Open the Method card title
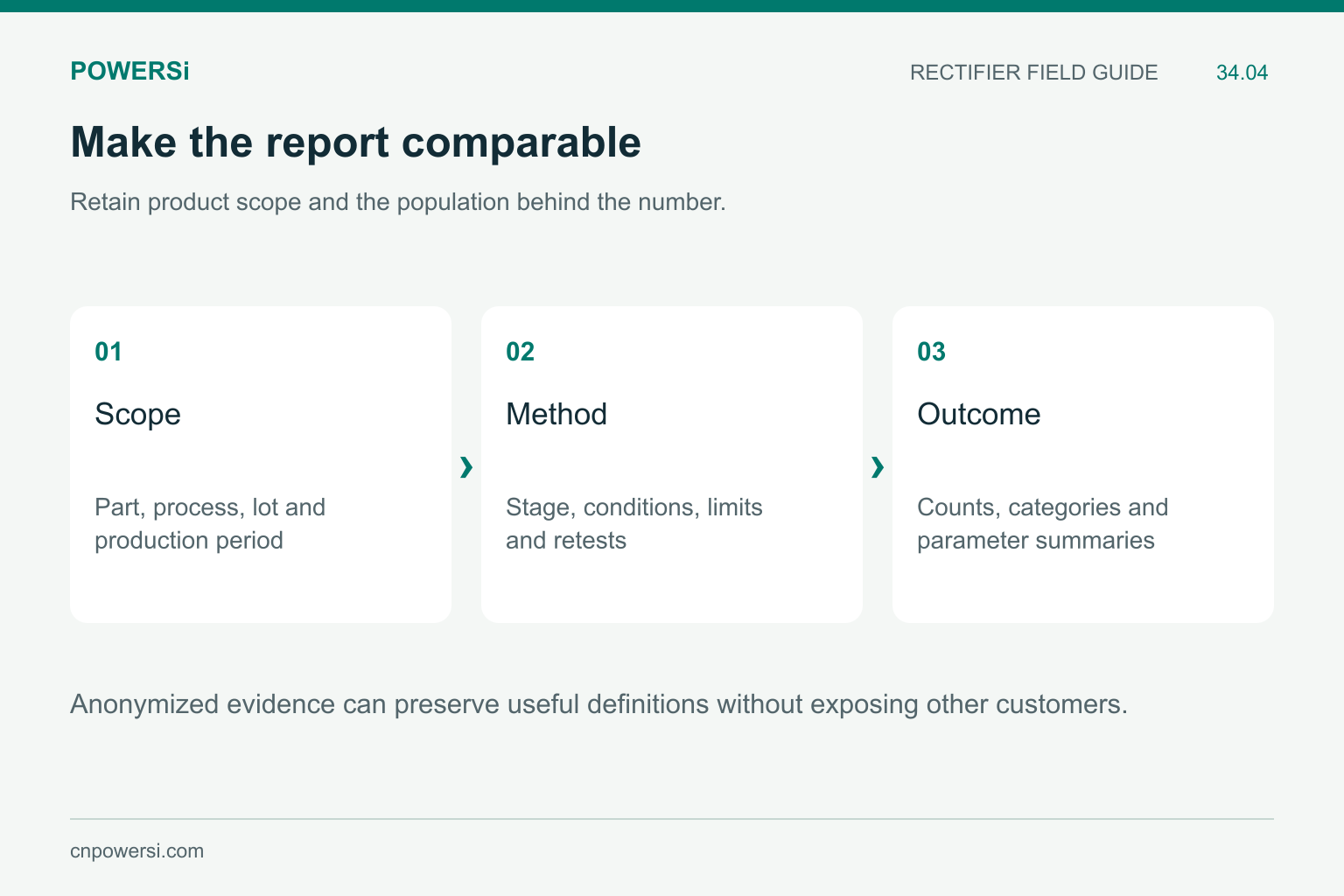1344x896 pixels. (x=556, y=414)
